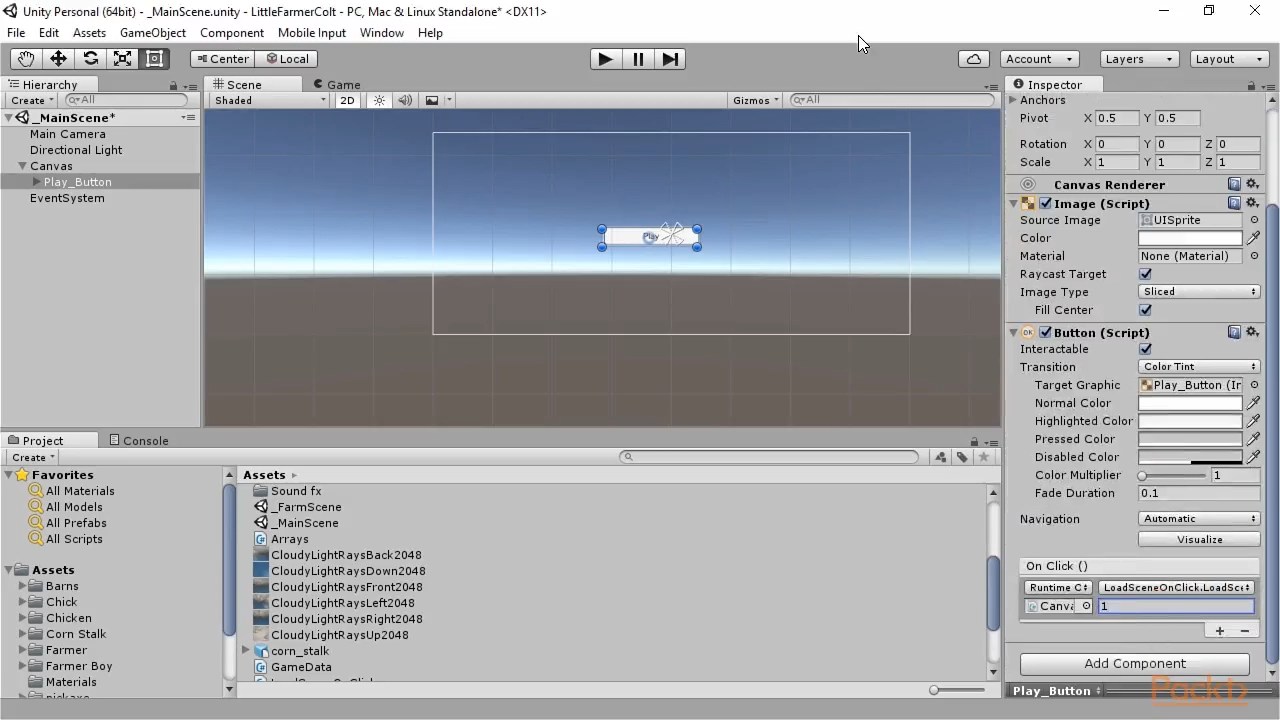This screenshot has height=720, width=1280.
Task: Toggle scene audio icon
Action: (405, 100)
